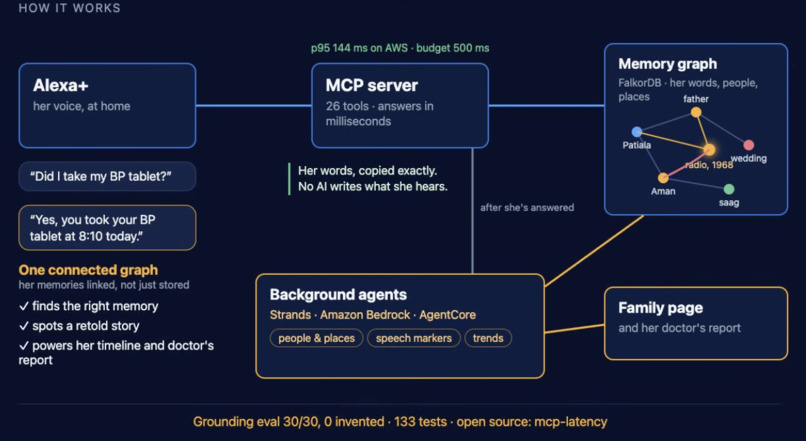Click "and her doctor's report" subtitle
The height and width of the screenshot is (441, 806).
point(680,328)
